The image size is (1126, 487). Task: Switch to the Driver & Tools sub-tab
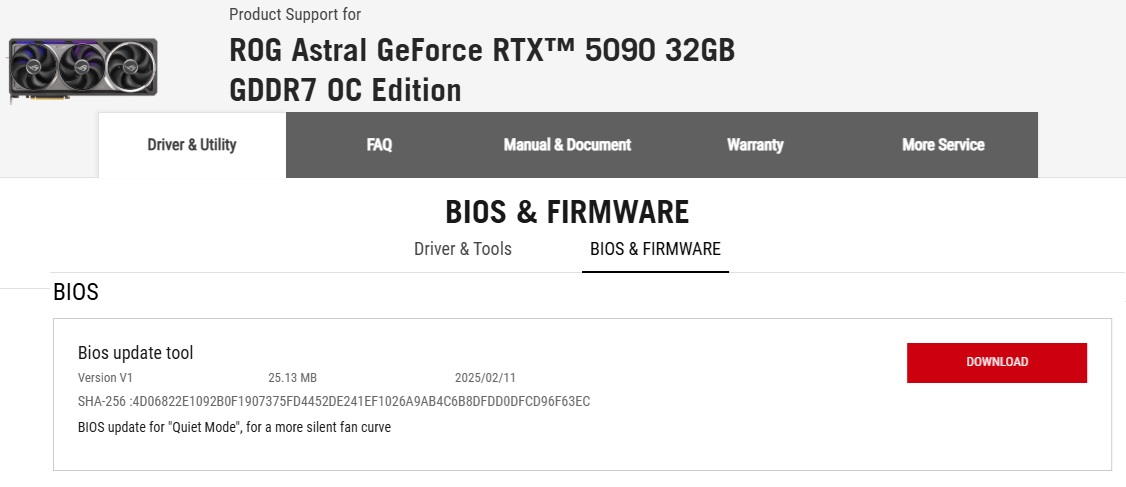462,249
